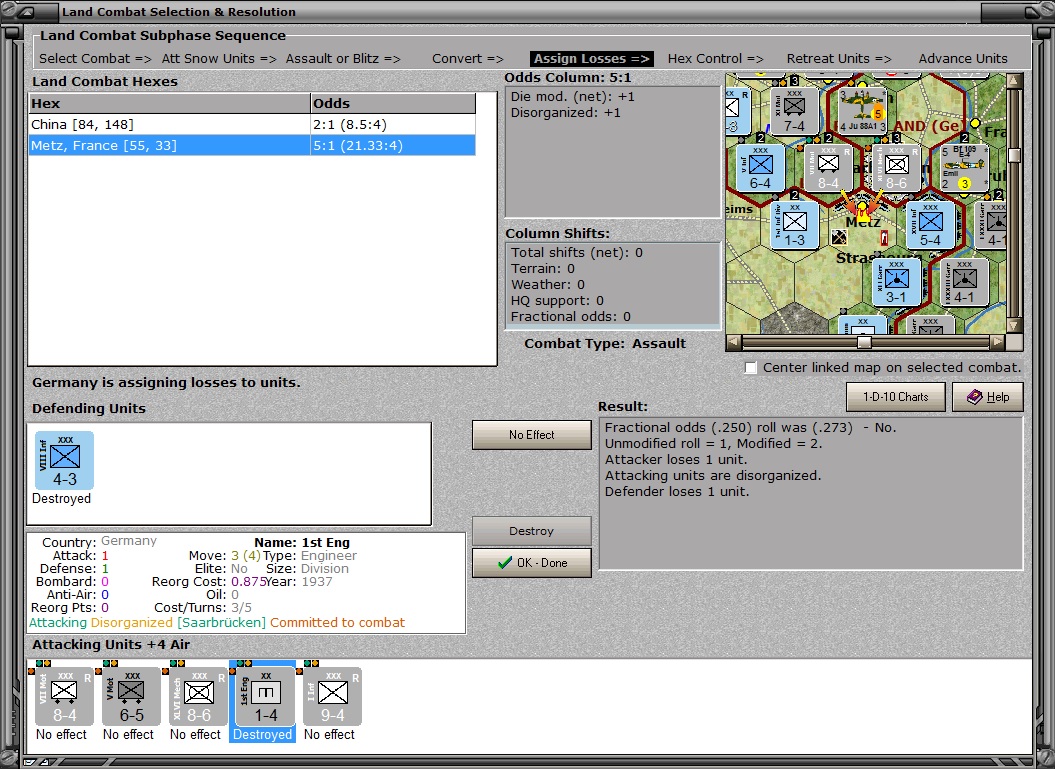This screenshot has width=1055, height=769.
Task: Click the Assault or Blitz subphase step
Action: [343, 59]
